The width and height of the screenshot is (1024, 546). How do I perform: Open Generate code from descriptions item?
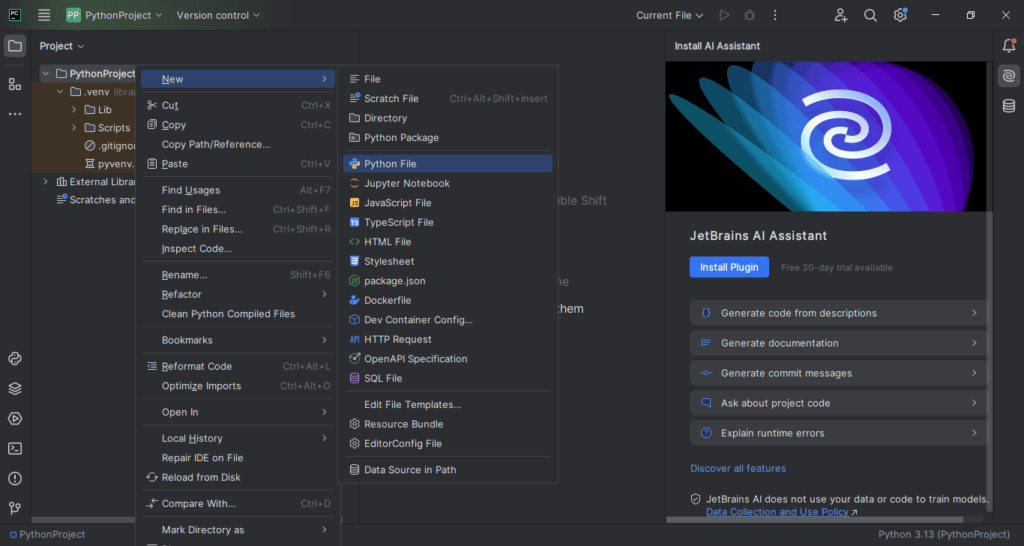(x=839, y=313)
